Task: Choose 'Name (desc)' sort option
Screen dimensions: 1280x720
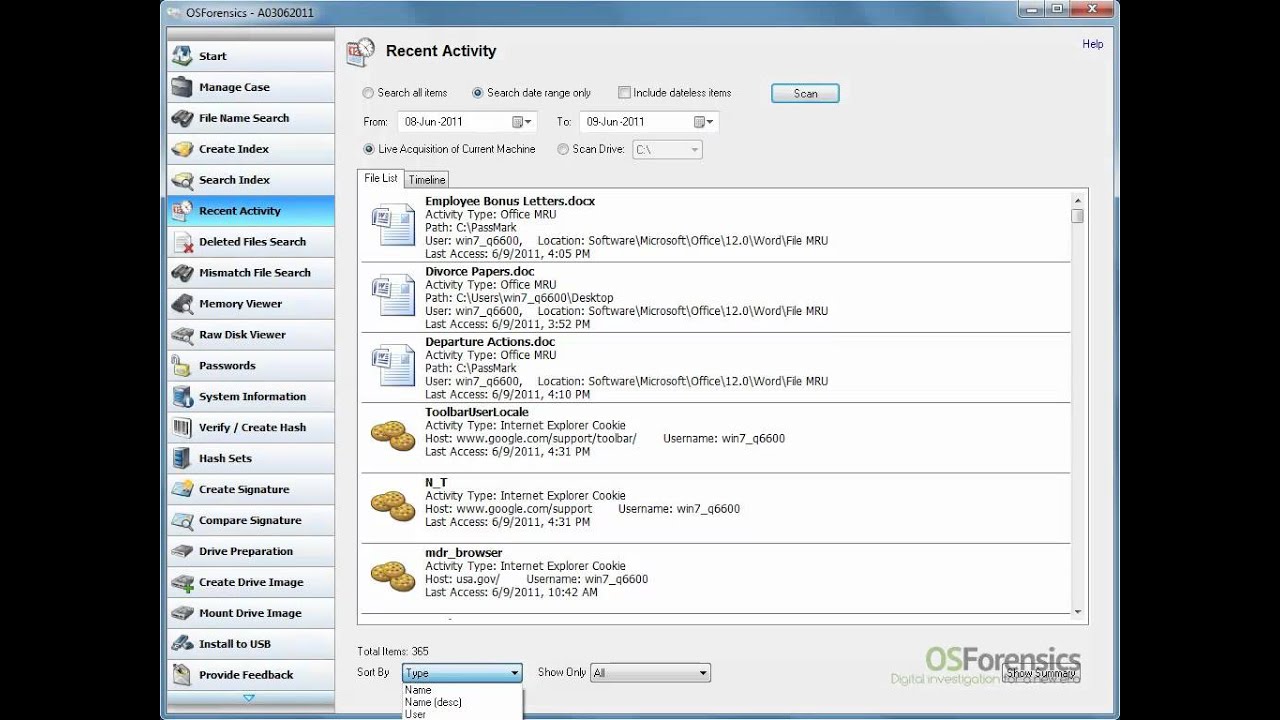Action: tap(433, 702)
